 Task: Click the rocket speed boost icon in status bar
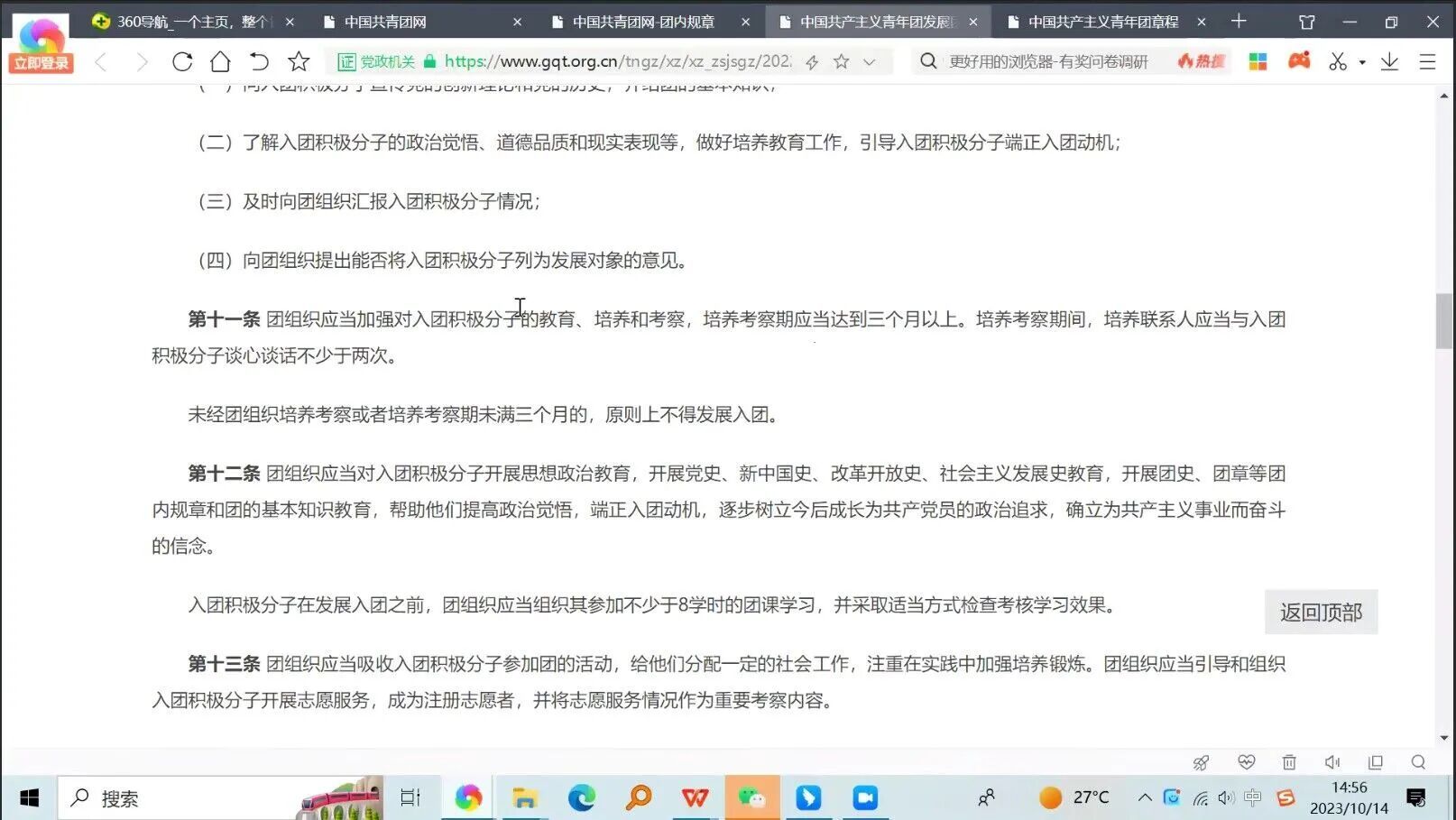1201,762
